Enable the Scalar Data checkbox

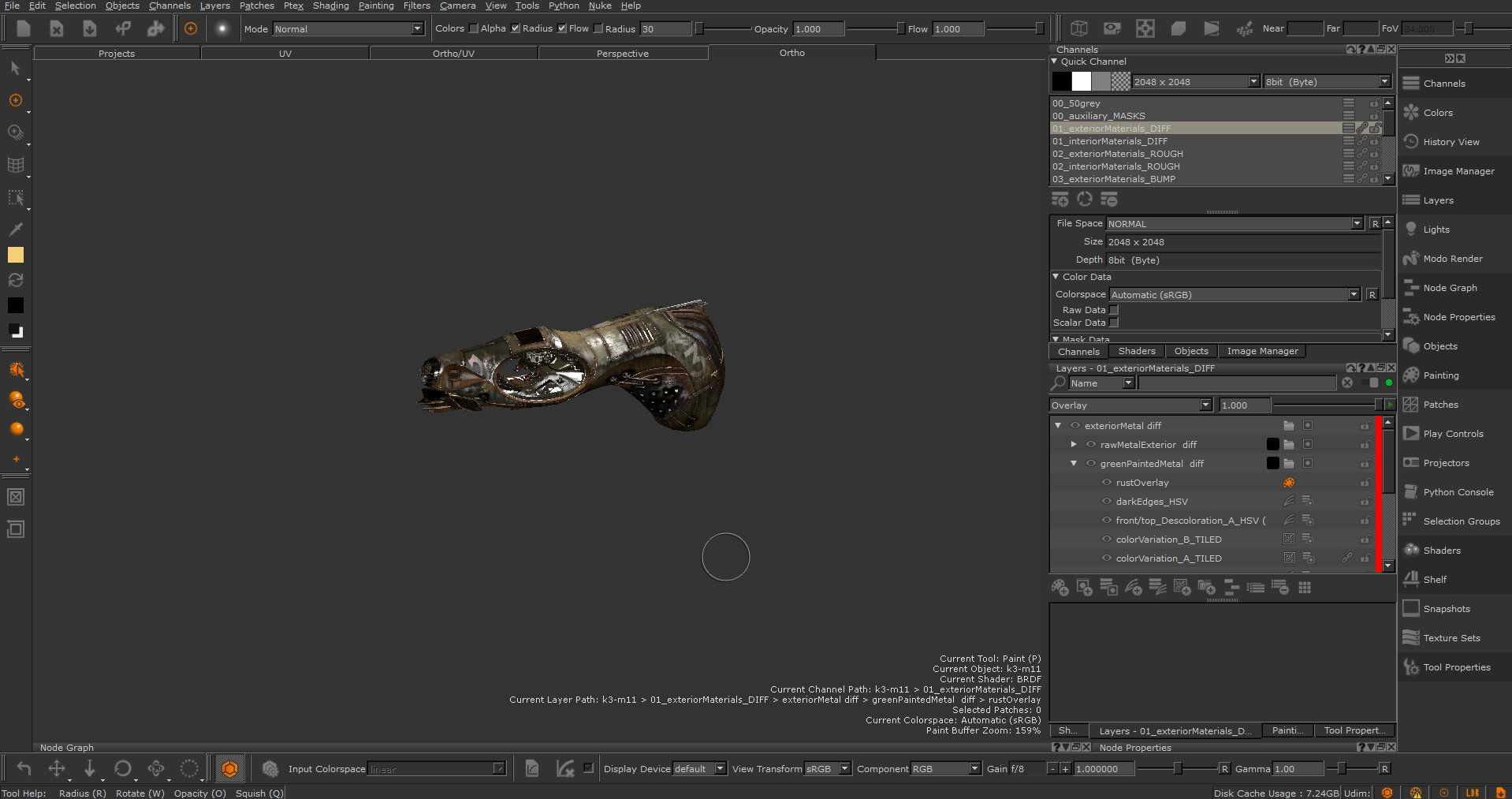click(x=1114, y=323)
